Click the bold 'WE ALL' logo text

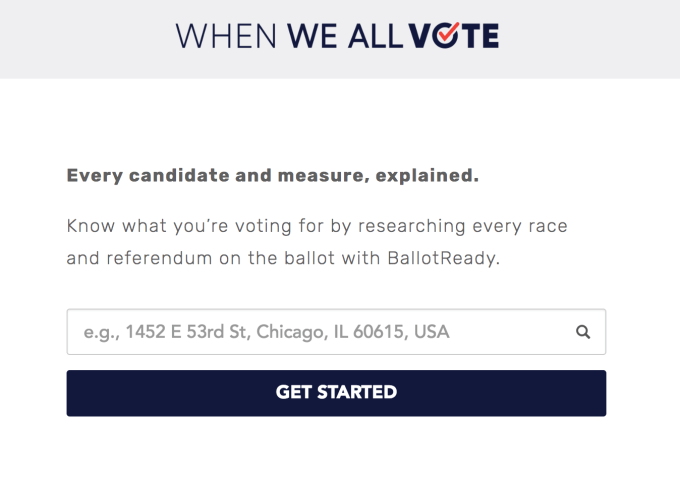pos(344,36)
